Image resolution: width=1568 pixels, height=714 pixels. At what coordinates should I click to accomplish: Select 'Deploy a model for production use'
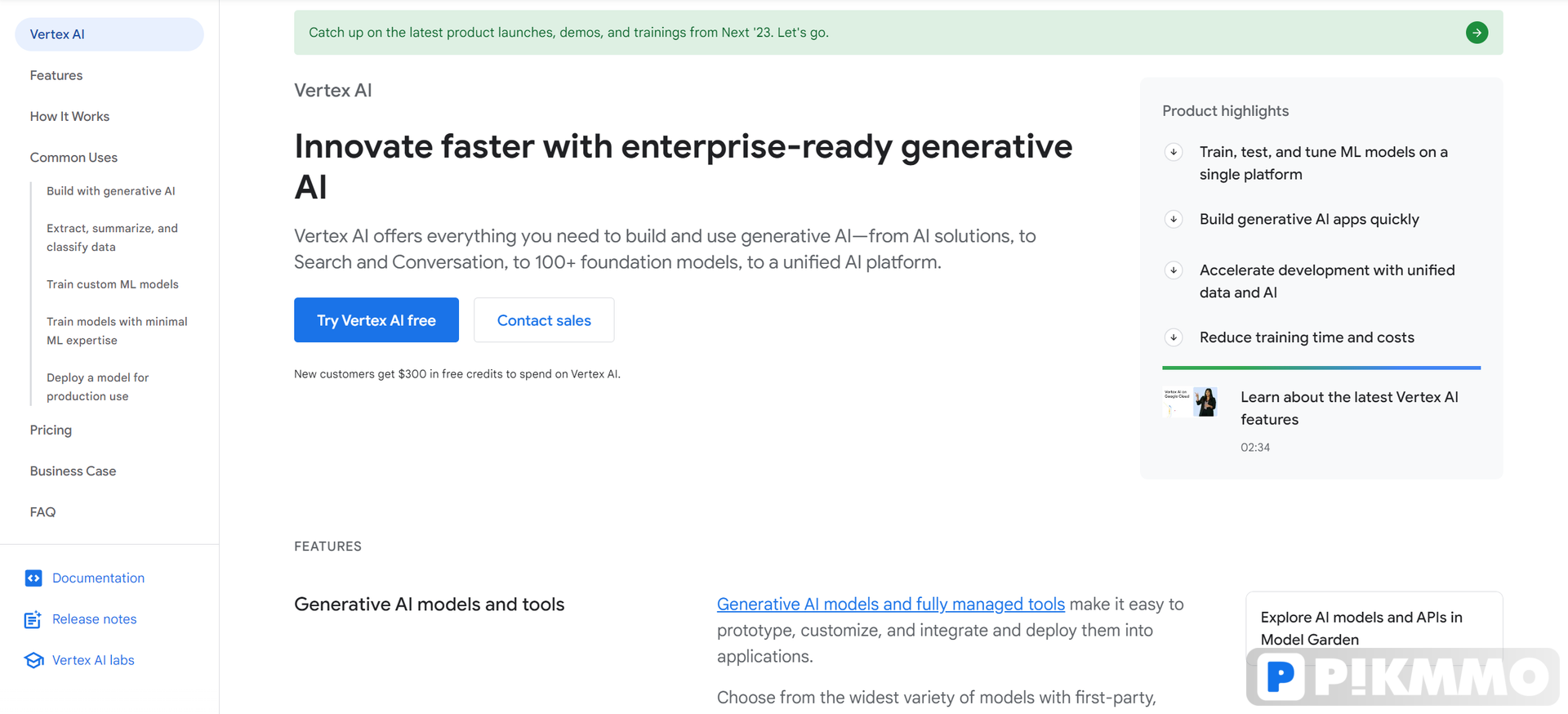98,387
